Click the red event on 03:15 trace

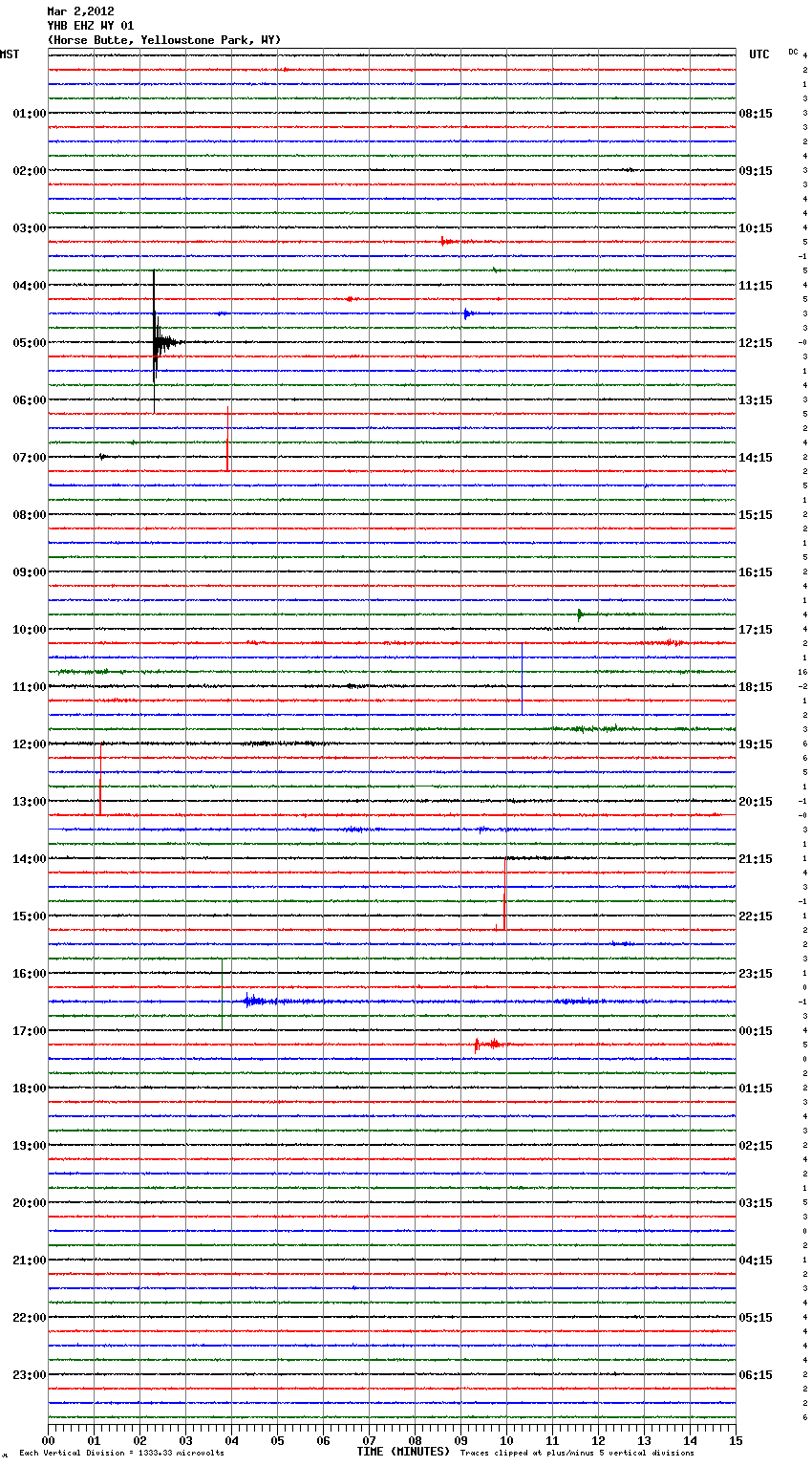tap(447, 241)
